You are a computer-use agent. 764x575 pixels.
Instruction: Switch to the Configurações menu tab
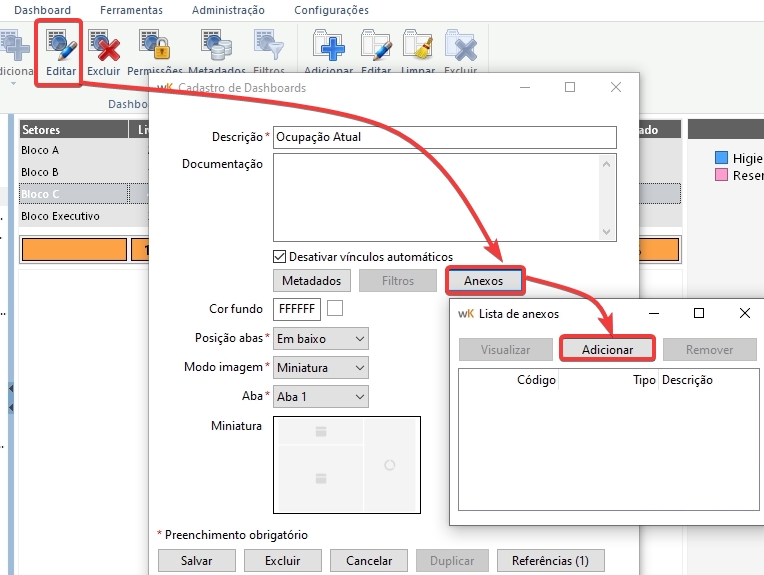click(x=331, y=10)
